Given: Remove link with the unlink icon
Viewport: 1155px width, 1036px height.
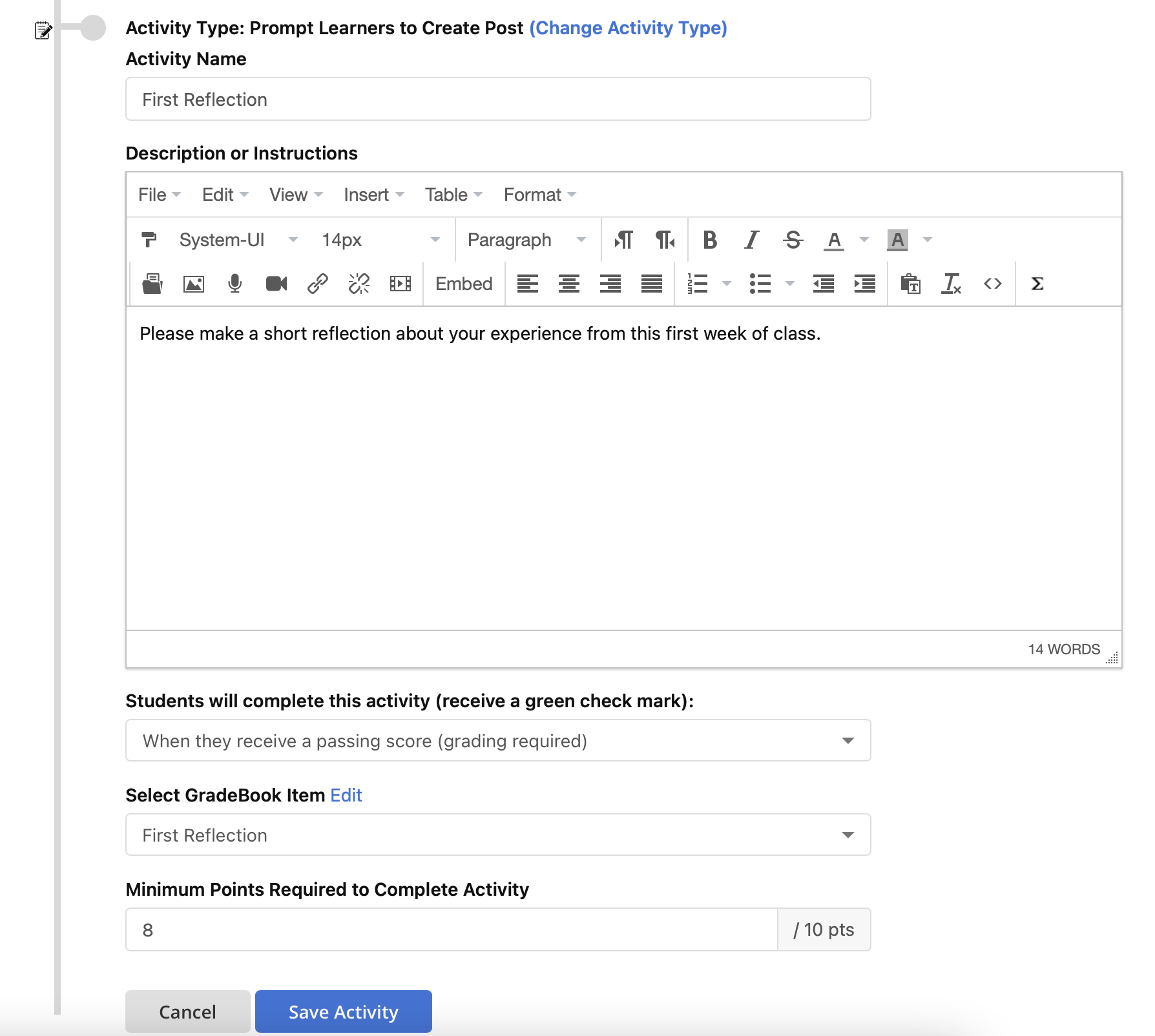Looking at the screenshot, I should tap(359, 284).
